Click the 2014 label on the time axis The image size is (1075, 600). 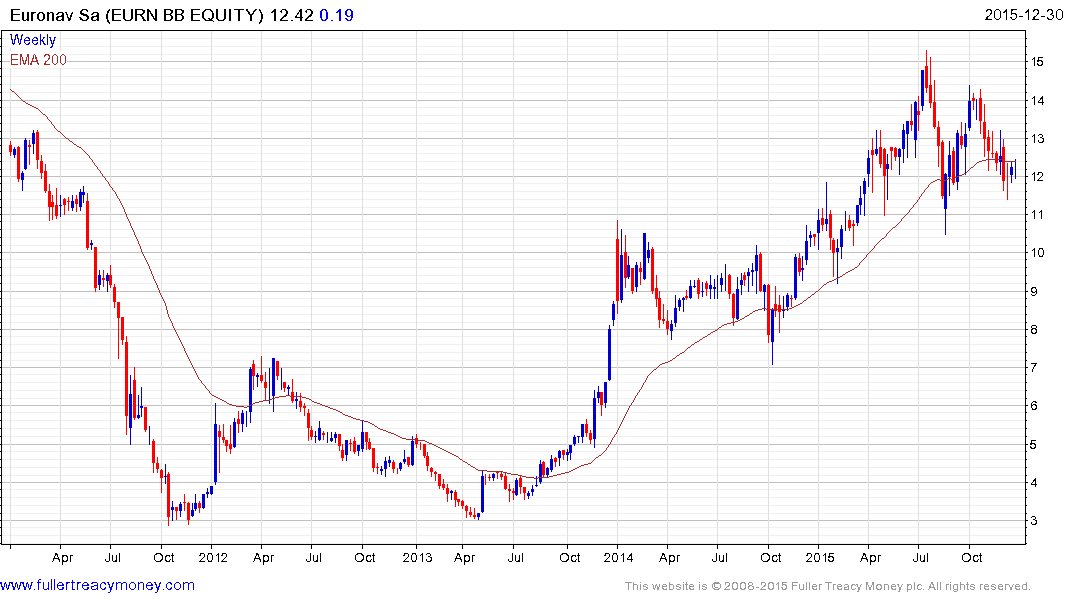pyautogui.click(x=618, y=557)
